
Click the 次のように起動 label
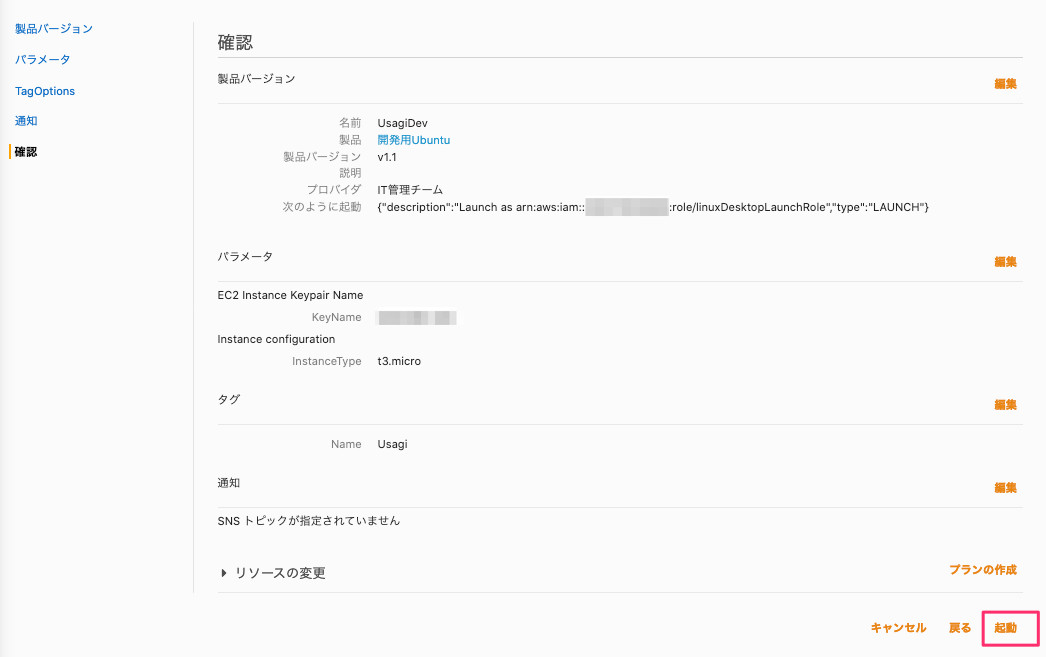click(x=322, y=207)
